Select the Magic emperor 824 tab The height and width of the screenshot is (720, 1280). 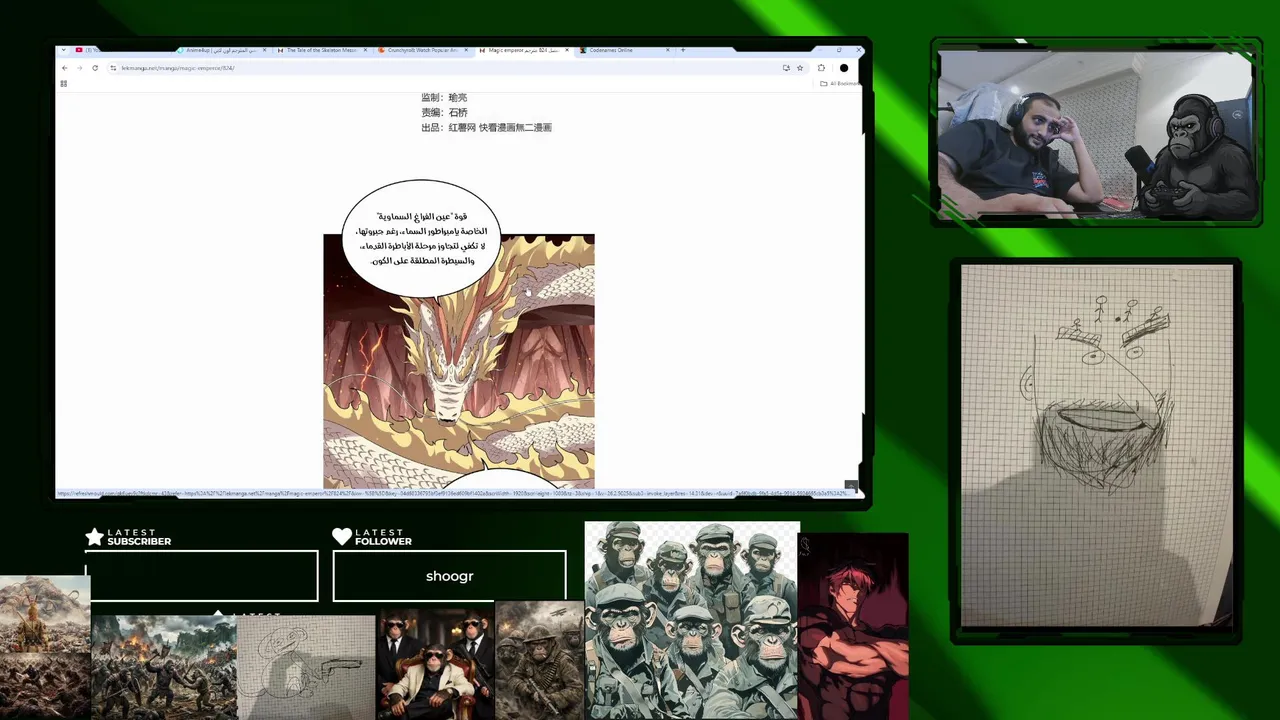525,50
